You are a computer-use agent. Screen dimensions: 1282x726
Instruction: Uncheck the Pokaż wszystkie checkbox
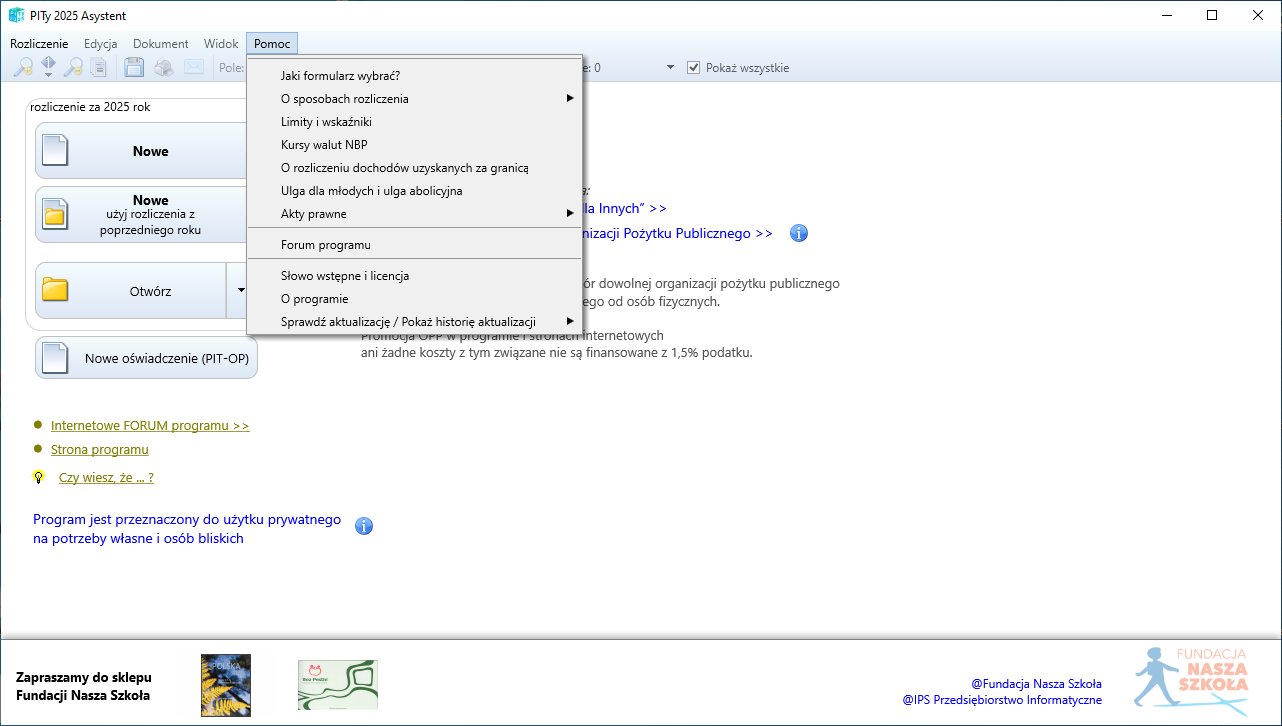coord(694,68)
